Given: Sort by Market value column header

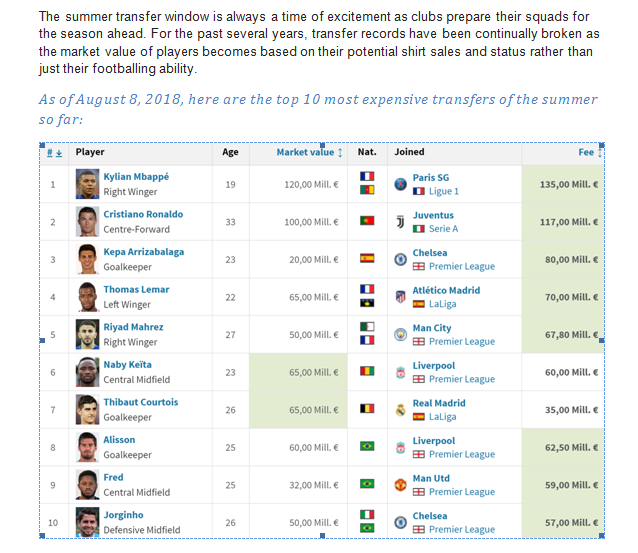Looking at the screenshot, I should pyautogui.click(x=309, y=152).
